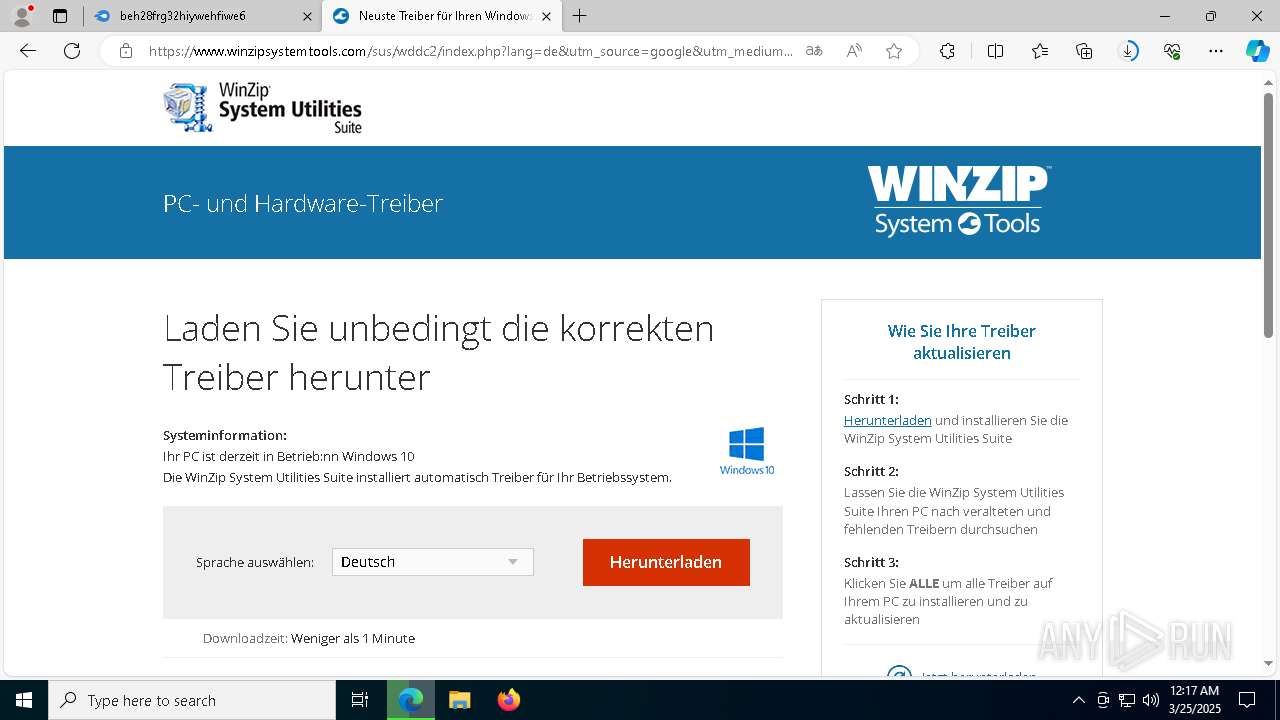Click the 'Sprache auswählen:' label

click(x=255, y=562)
